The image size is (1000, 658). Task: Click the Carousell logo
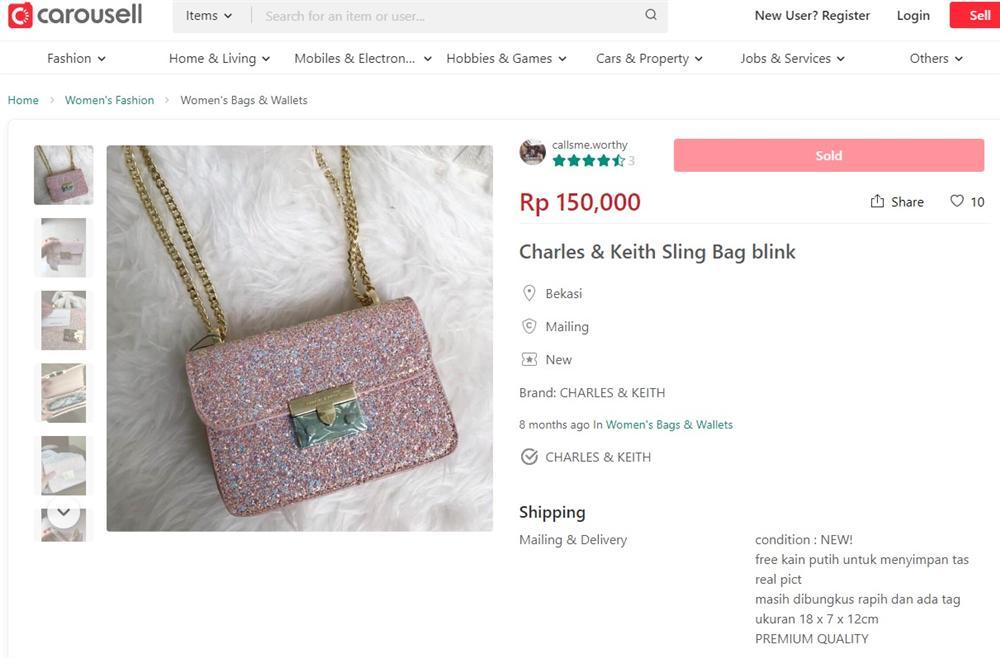coord(74,14)
